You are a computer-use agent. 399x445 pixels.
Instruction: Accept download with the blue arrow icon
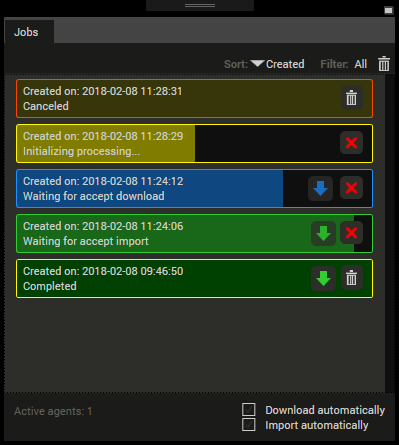[x=320, y=188]
